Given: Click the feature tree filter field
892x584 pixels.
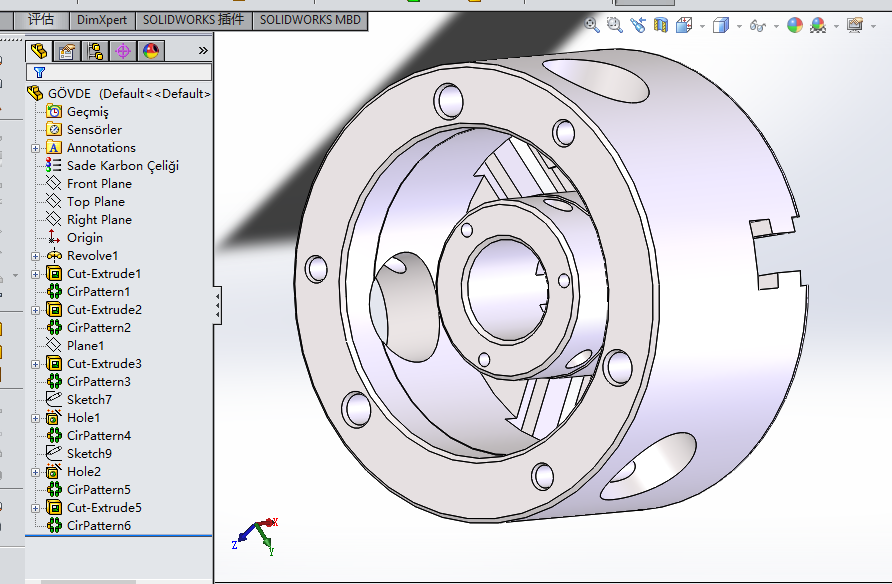Looking at the screenshot, I should click(119, 72).
